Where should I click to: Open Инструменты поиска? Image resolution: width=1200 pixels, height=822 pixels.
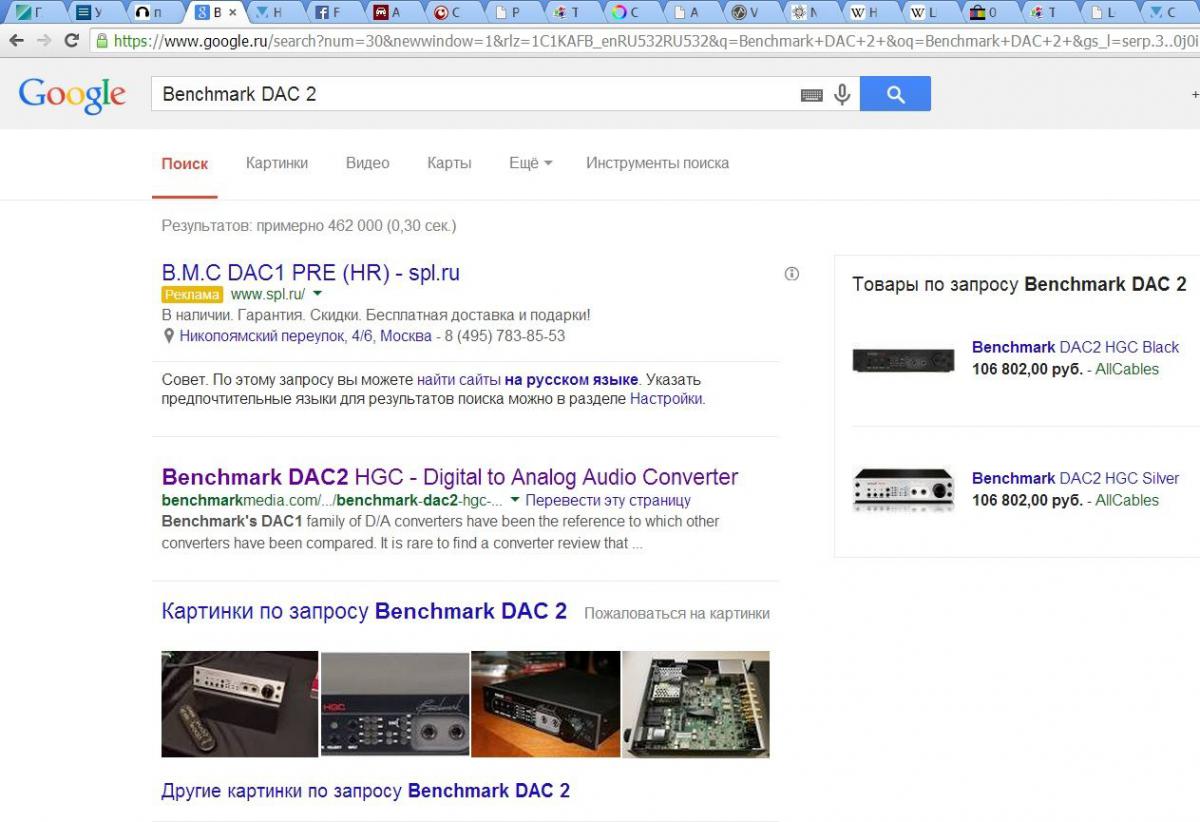pos(657,163)
